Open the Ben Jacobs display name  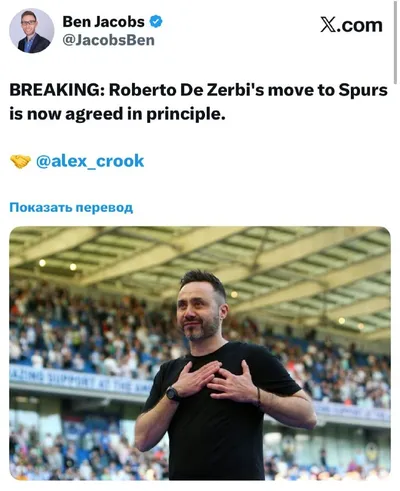click(103, 22)
